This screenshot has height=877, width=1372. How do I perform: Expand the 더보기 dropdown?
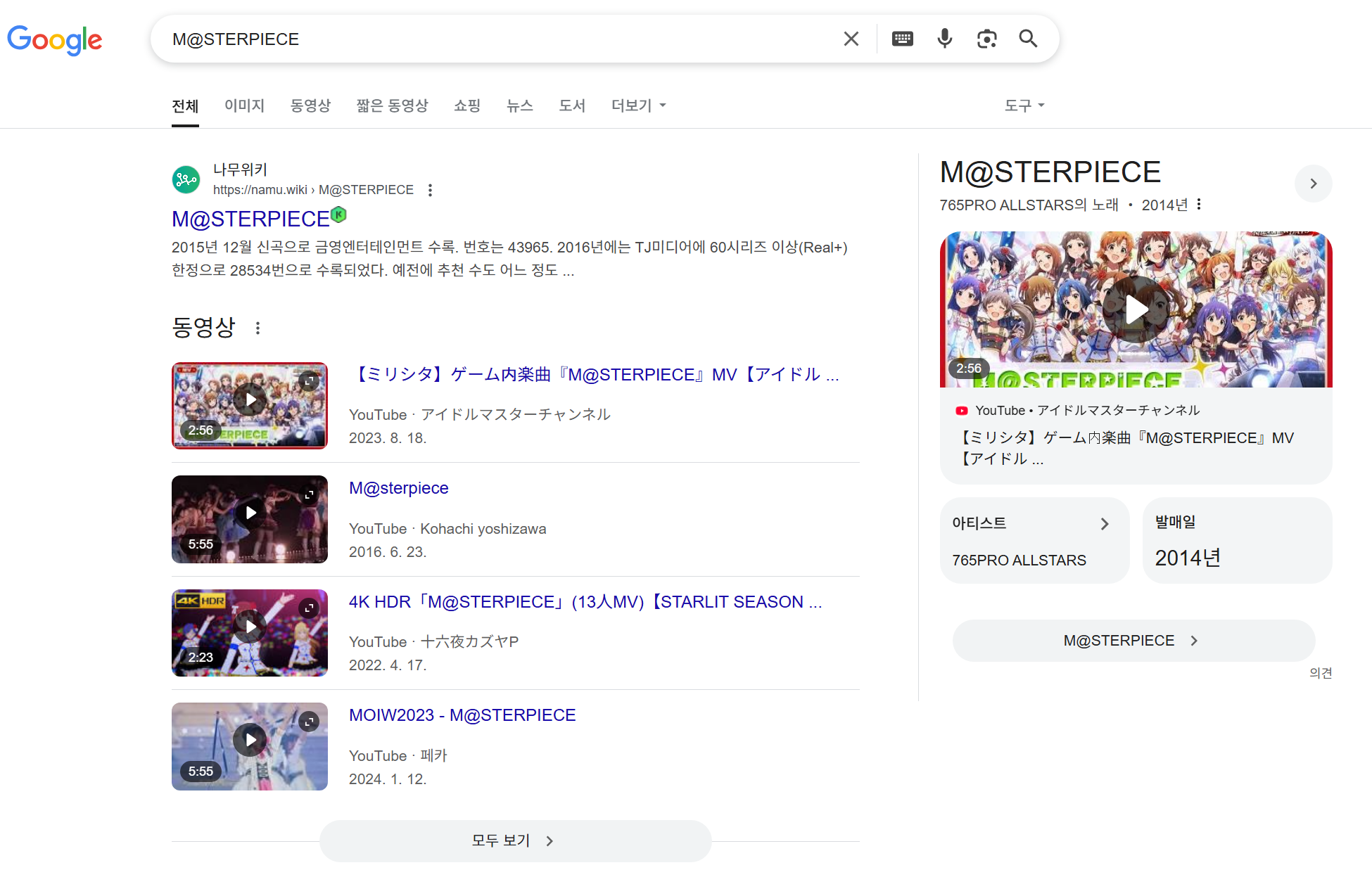pos(638,105)
